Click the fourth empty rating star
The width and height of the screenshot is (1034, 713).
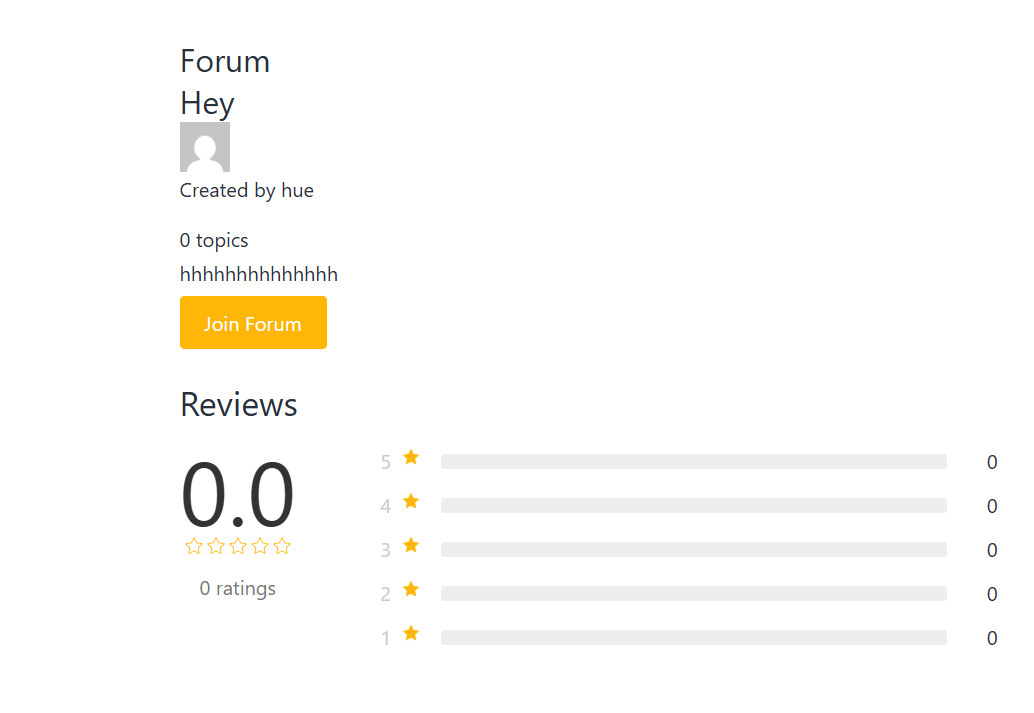(260, 546)
